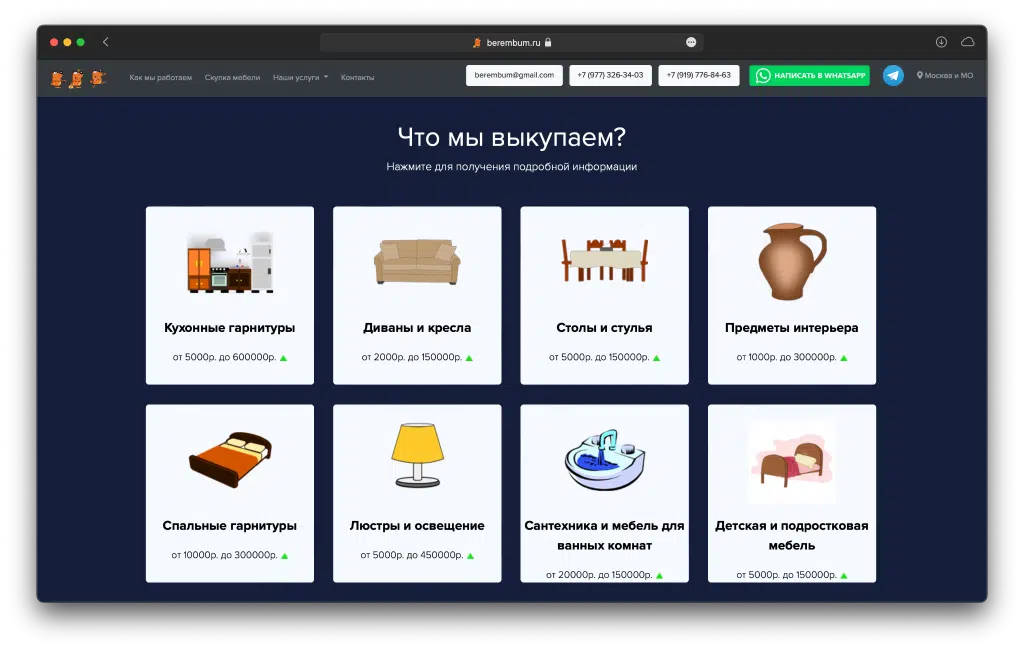Click green arrow beside tables price range
Image resolution: width=1024 pixels, height=651 pixels.
coord(656,358)
